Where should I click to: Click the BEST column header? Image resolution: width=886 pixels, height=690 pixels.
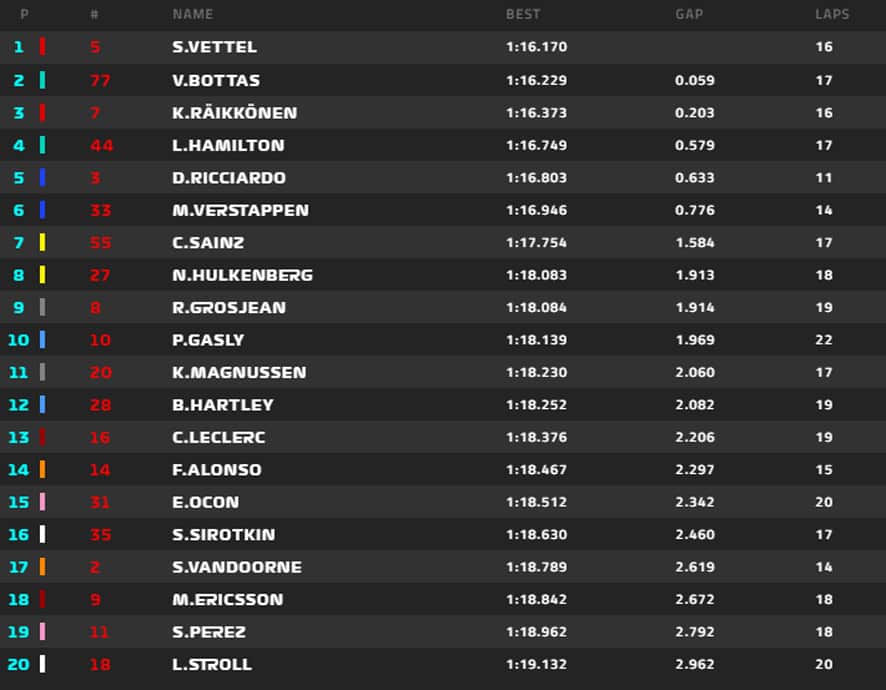(523, 14)
